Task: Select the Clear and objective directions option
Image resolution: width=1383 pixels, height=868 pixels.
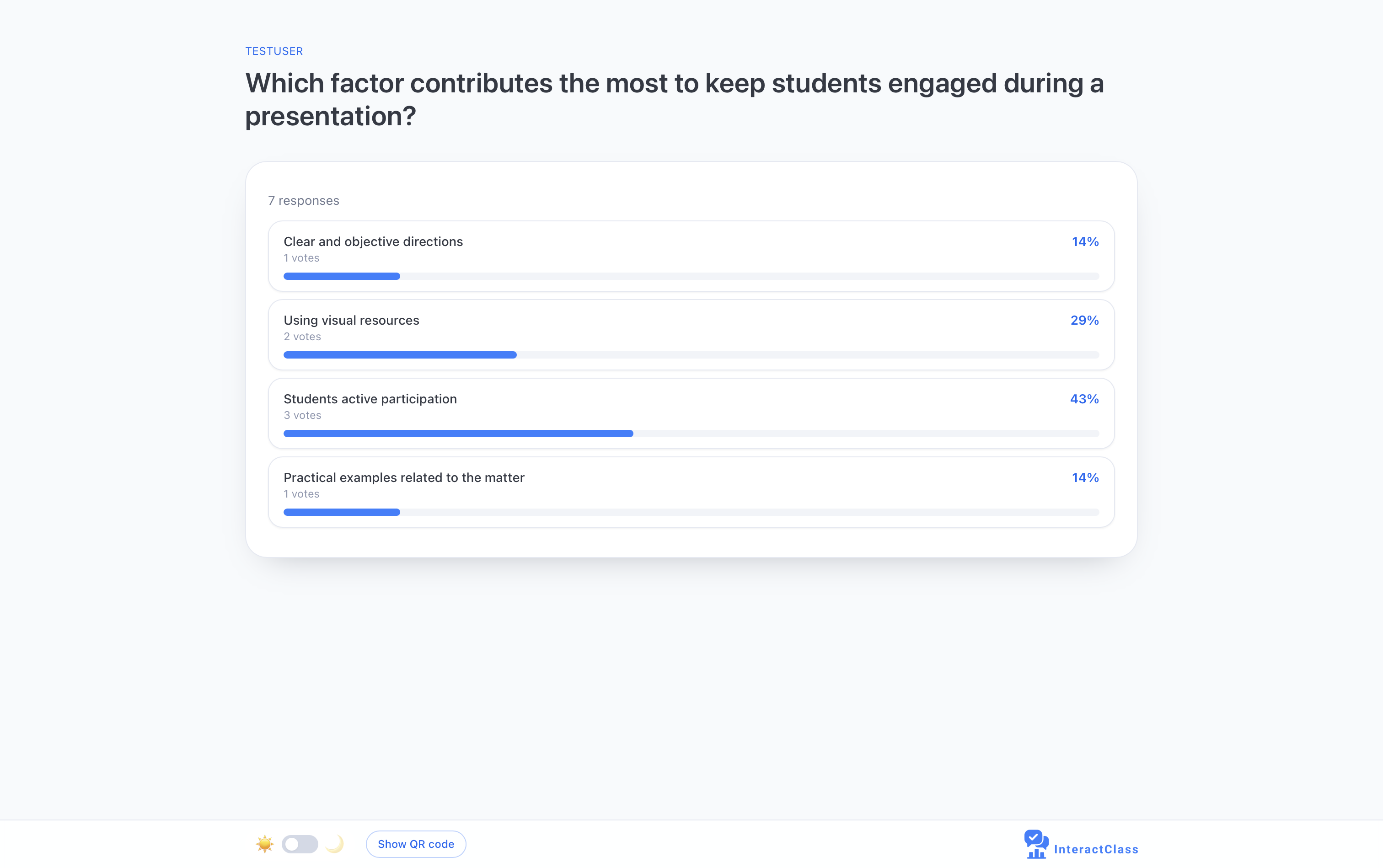Action: [373, 241]
